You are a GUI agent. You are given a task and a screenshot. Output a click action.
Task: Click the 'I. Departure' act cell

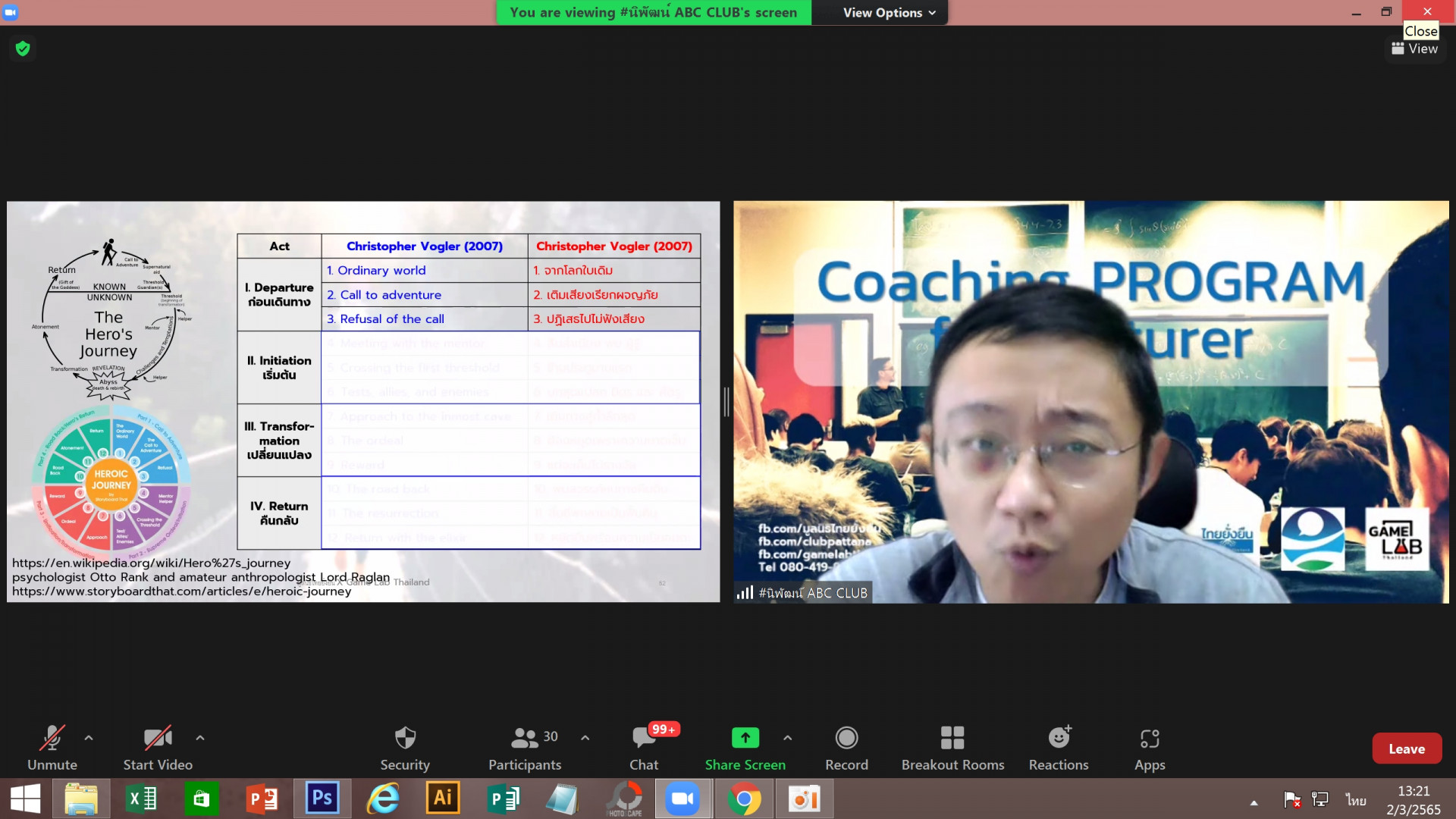[279, 295]
